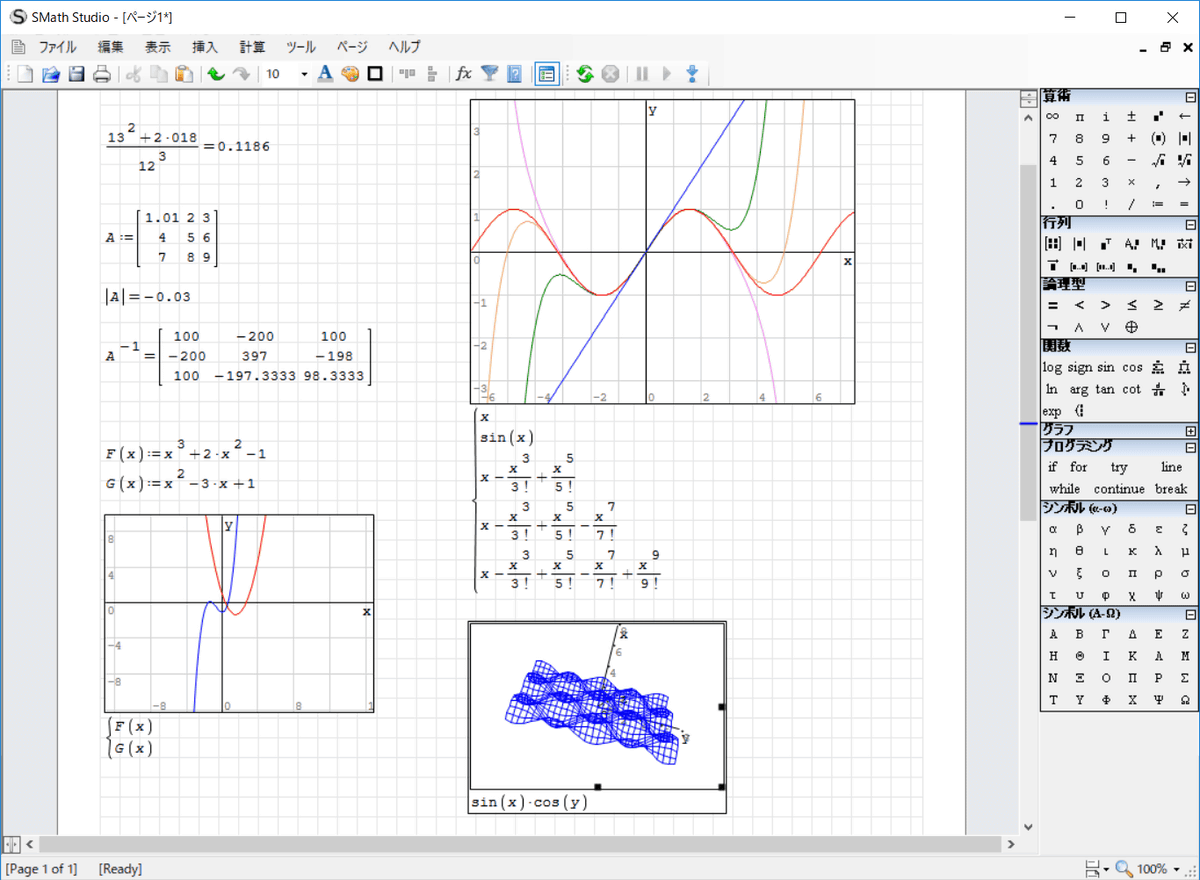Viewport: 1200px width, 880px height.
Task: Open the text color 'A' tool
Action: (x=324, y=73)
